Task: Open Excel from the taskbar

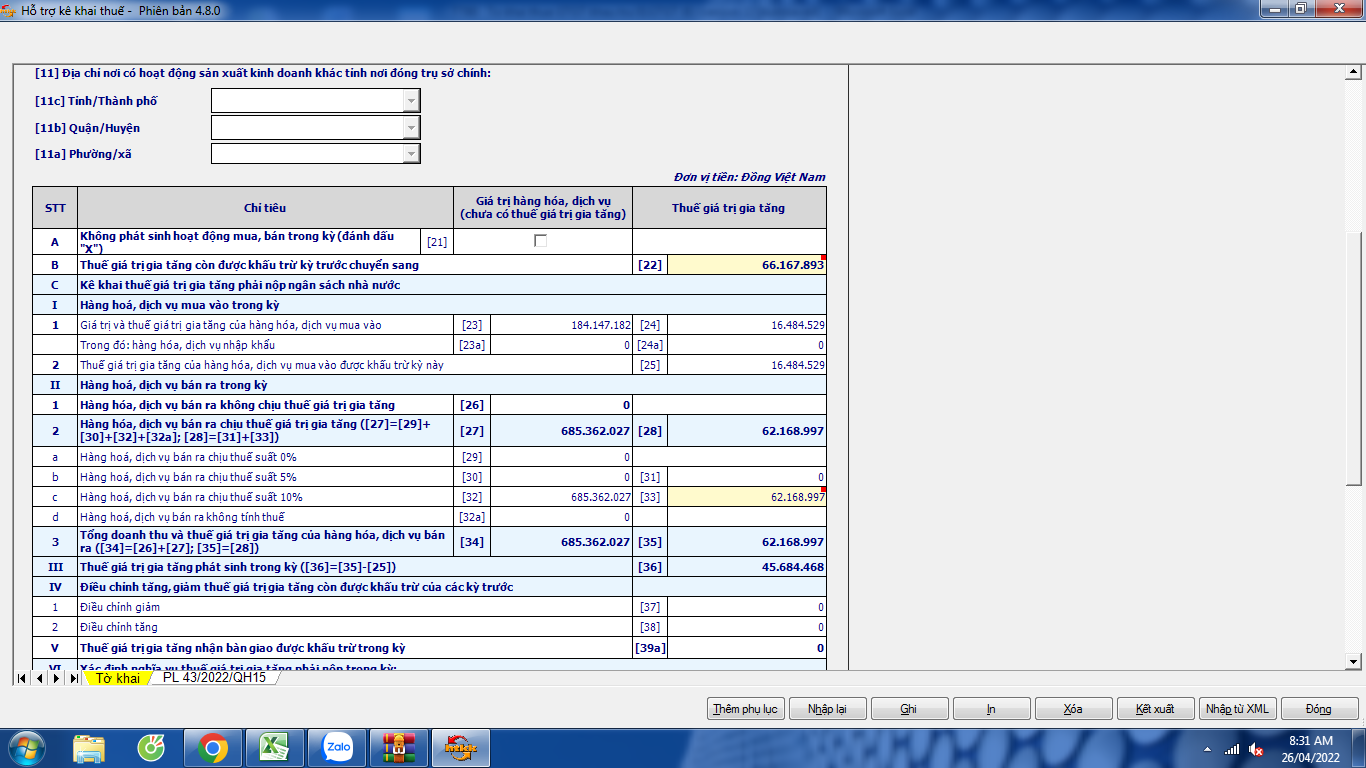Action: tap(273, 746)
